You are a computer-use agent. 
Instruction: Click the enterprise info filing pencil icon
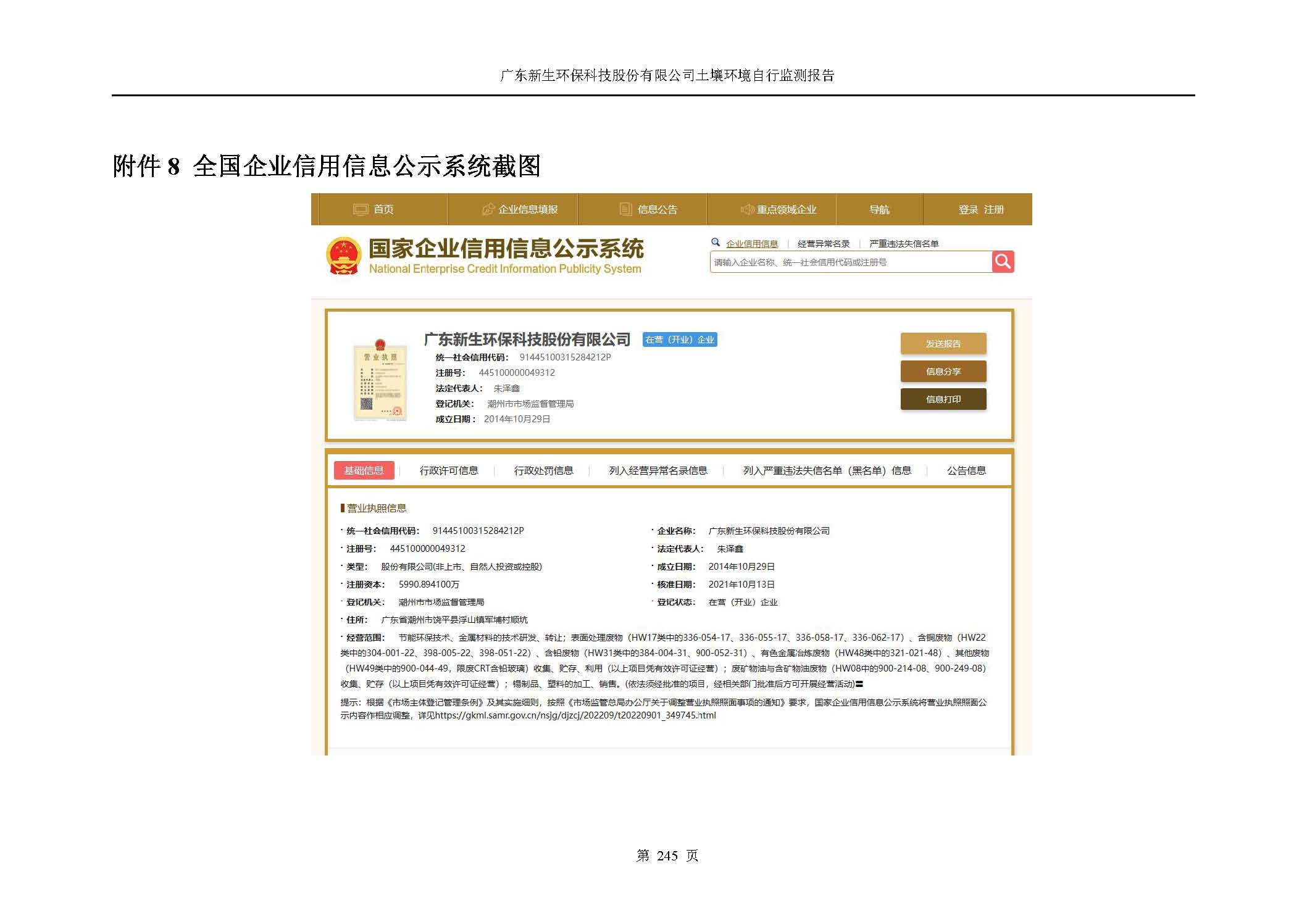click(488, 210)
